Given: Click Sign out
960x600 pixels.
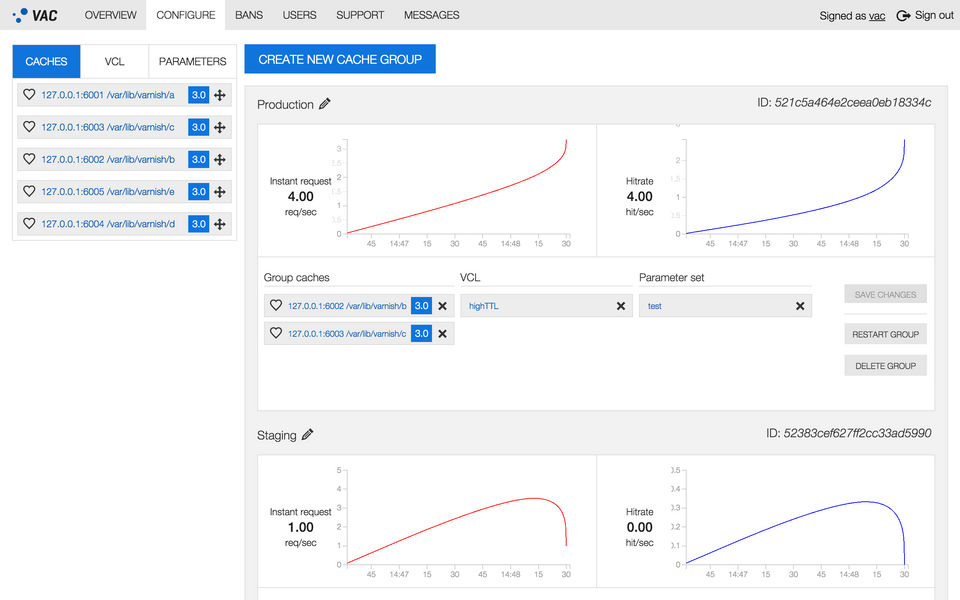Looking at the screenshot, I should (934, 15).
